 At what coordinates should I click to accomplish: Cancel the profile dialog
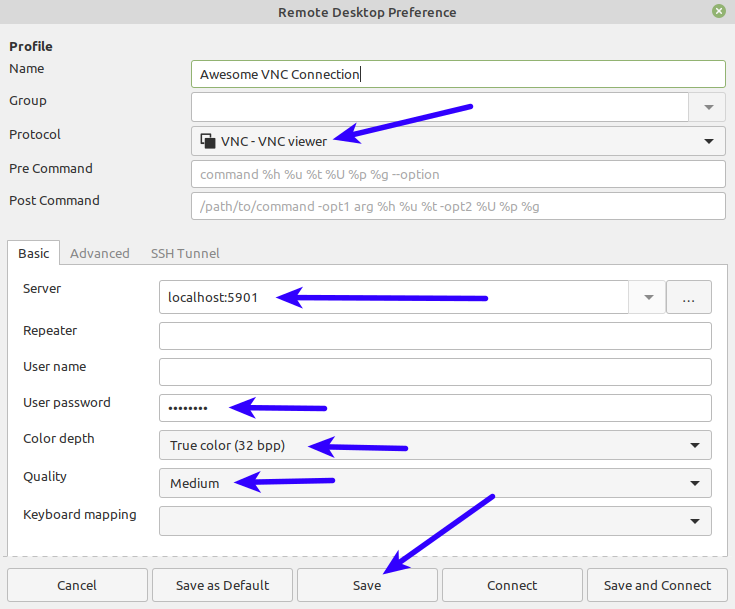point(77,585)
